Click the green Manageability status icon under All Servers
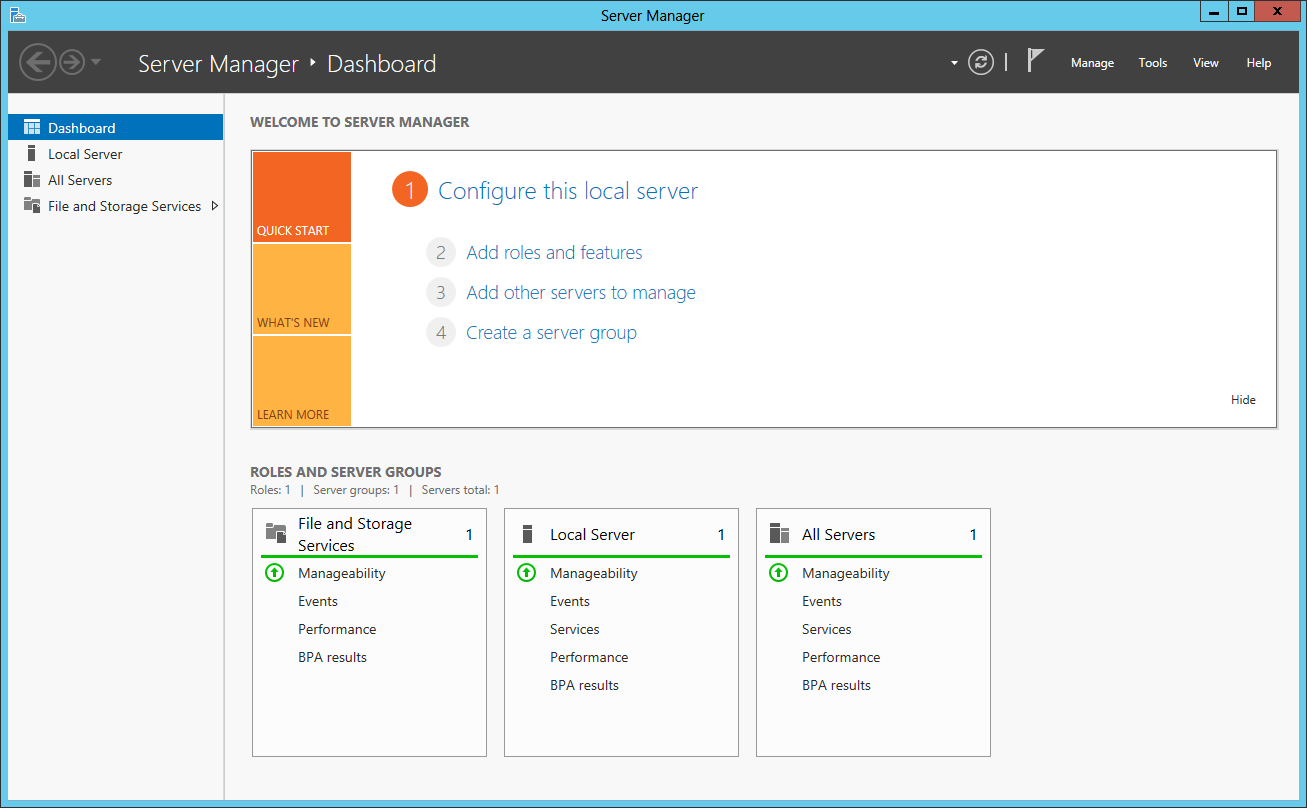This screenshot has height=808, width=1307. point(778,572)
